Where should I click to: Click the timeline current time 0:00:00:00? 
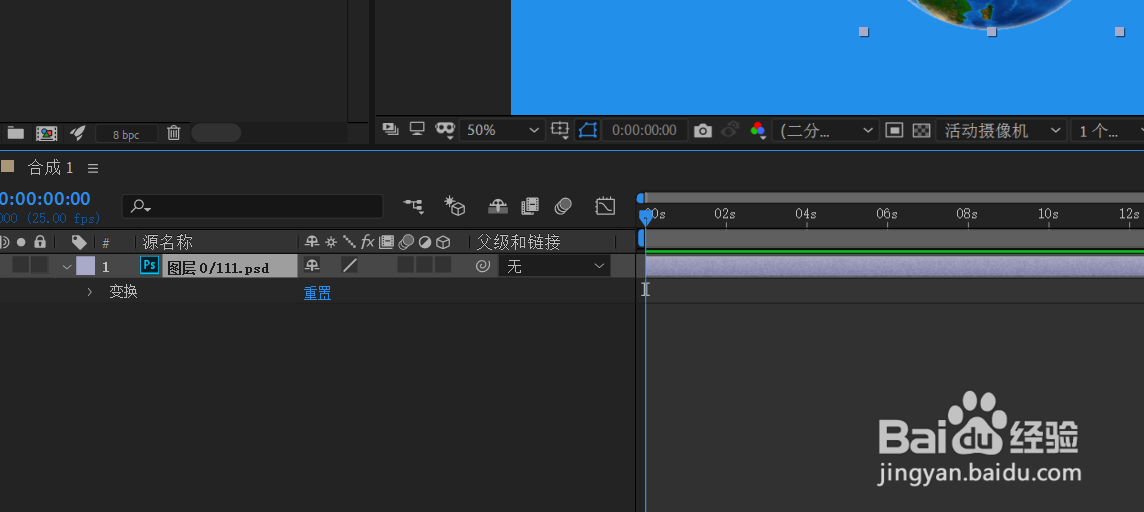(x=45, y=198)
